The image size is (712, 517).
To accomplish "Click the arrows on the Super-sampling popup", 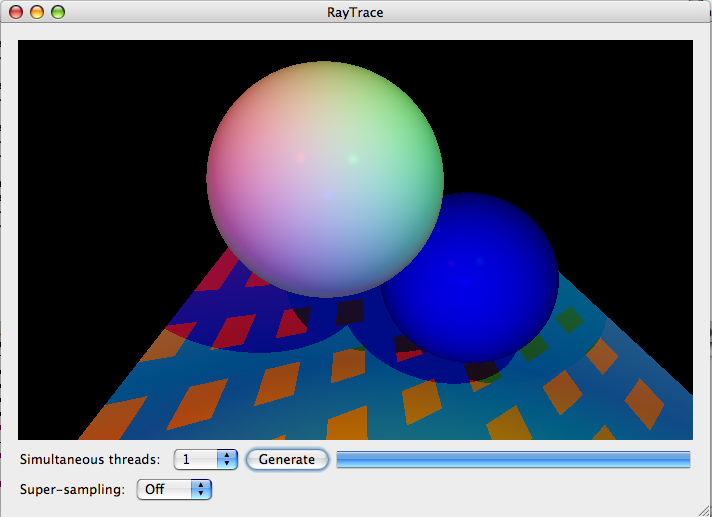I will pos(203,489).
